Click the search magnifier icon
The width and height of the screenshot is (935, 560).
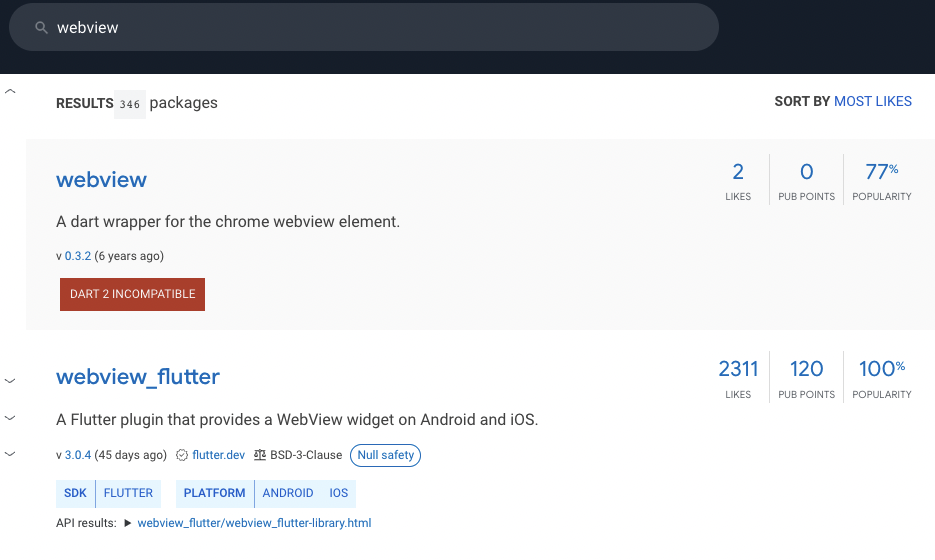click(x=41, y=27)
